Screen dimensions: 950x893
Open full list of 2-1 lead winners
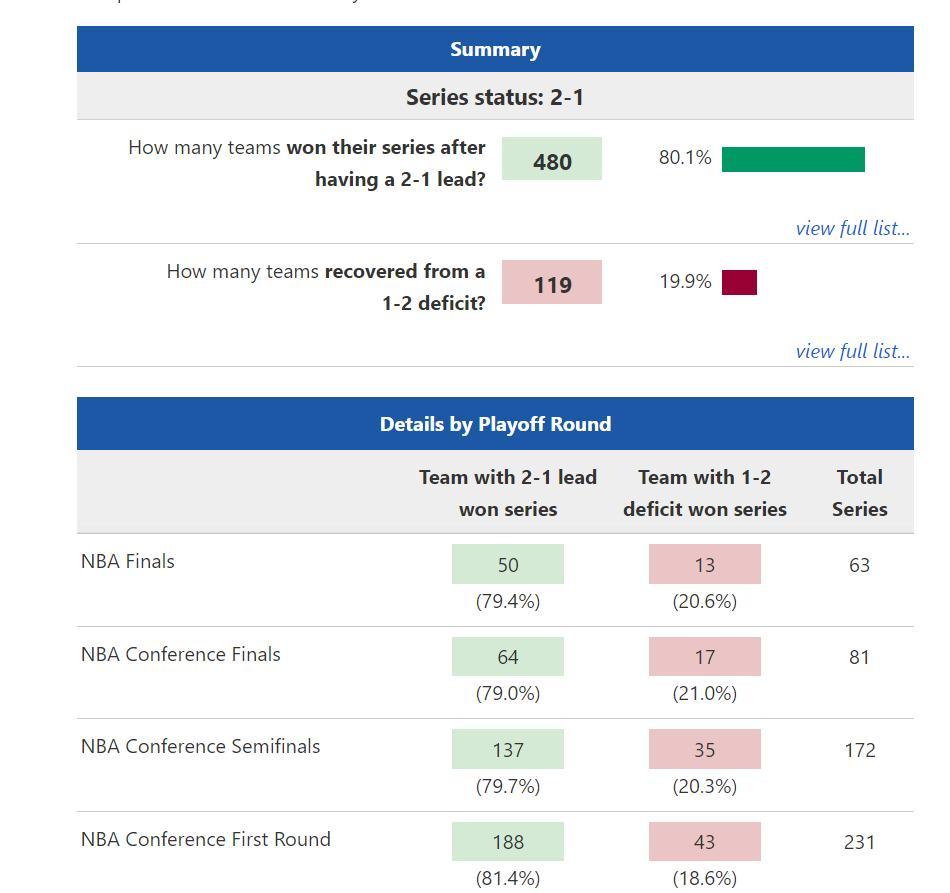point(852,228)
